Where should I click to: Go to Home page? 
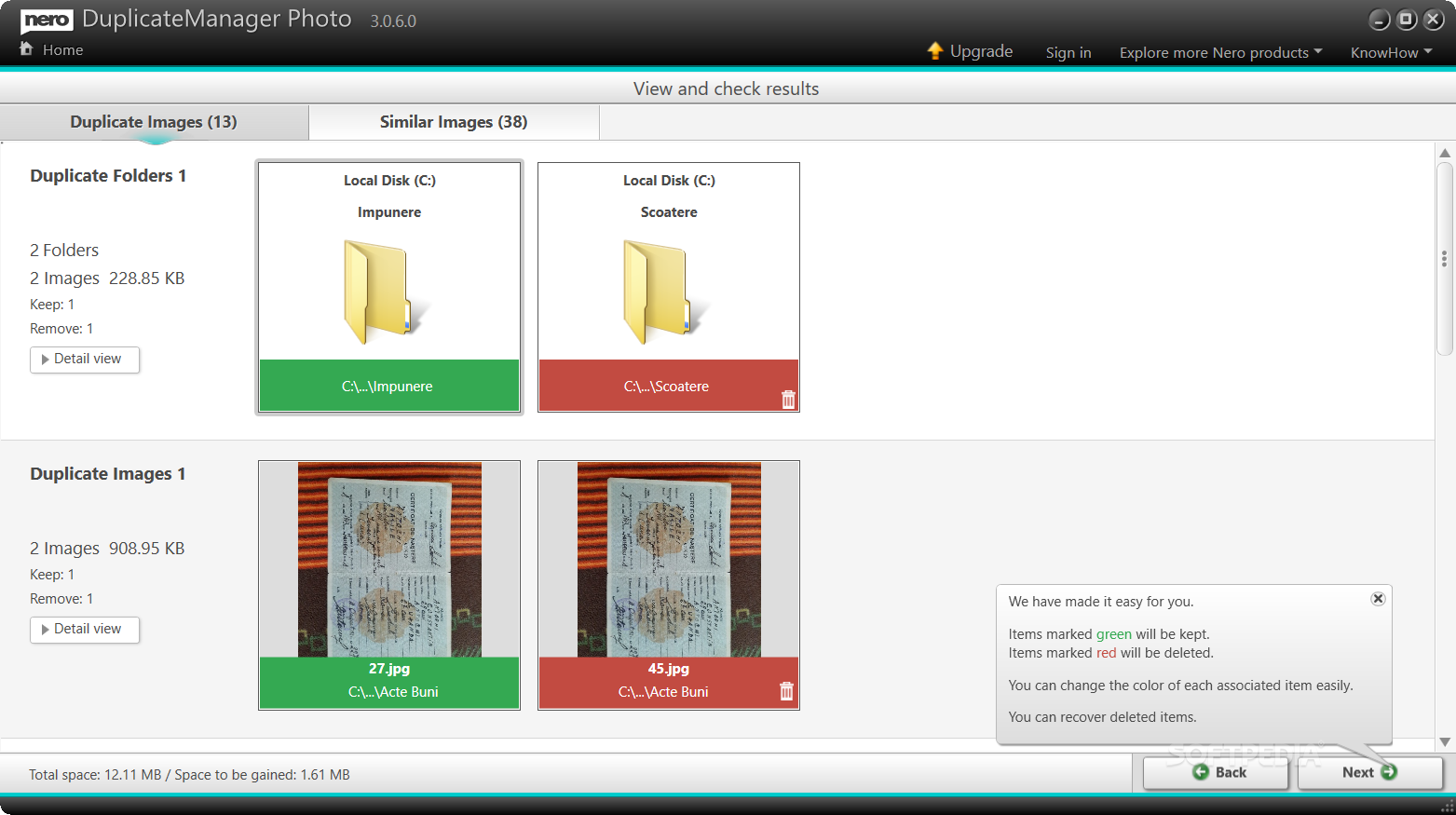point(62,50)
